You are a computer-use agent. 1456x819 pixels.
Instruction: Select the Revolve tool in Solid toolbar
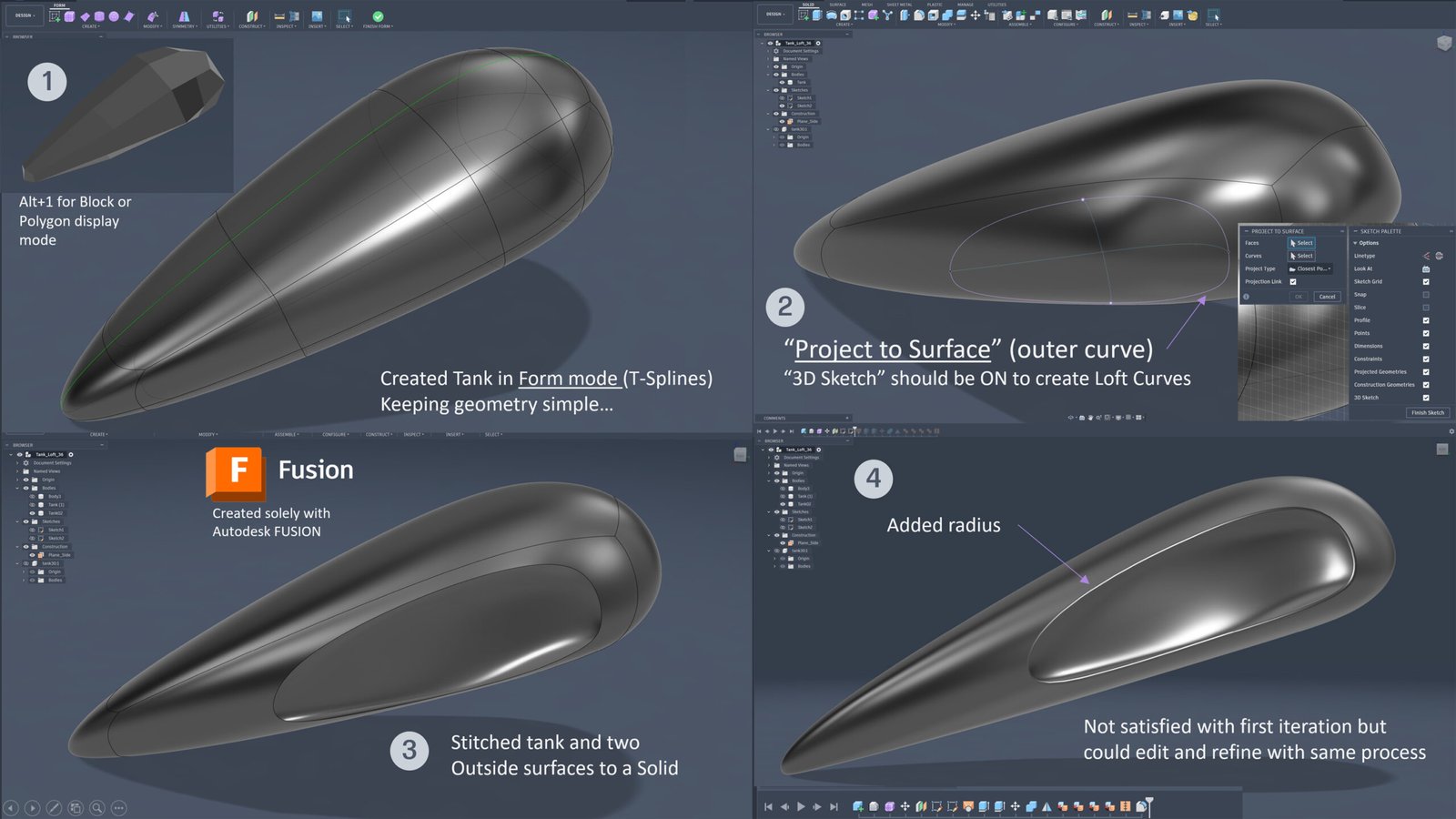[x=831, y=15]
